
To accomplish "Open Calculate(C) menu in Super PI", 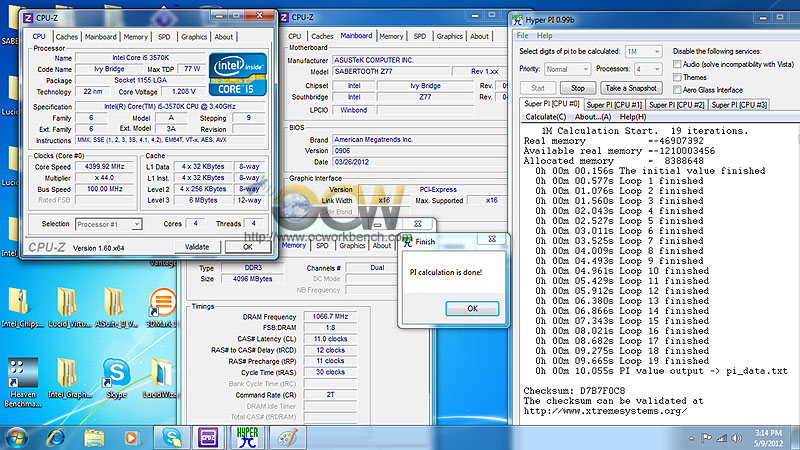I will pyautogui.click(x=545, y=117).
